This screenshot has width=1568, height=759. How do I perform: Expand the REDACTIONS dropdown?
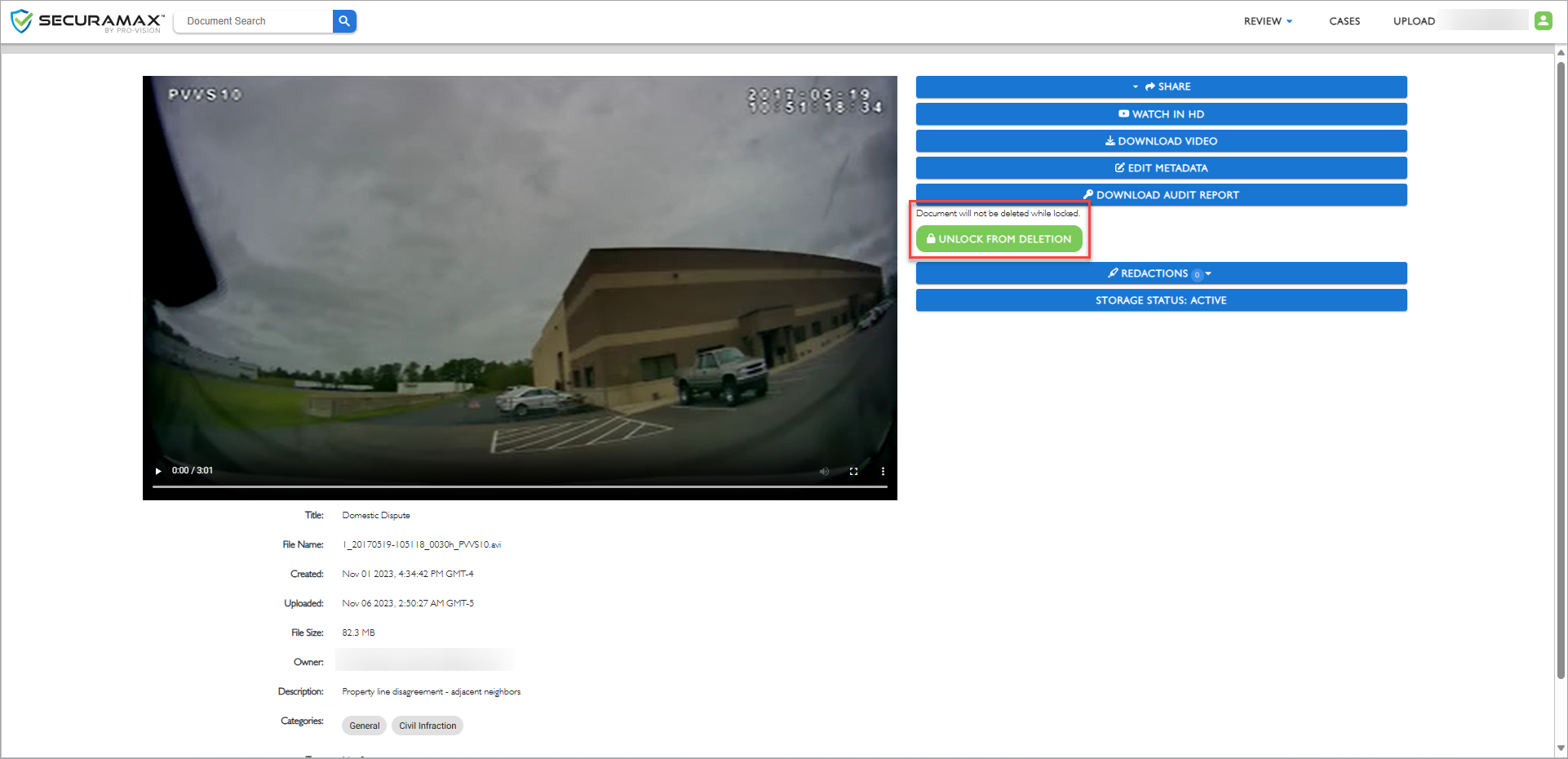pyautogui.click(x=1161, y=273)
